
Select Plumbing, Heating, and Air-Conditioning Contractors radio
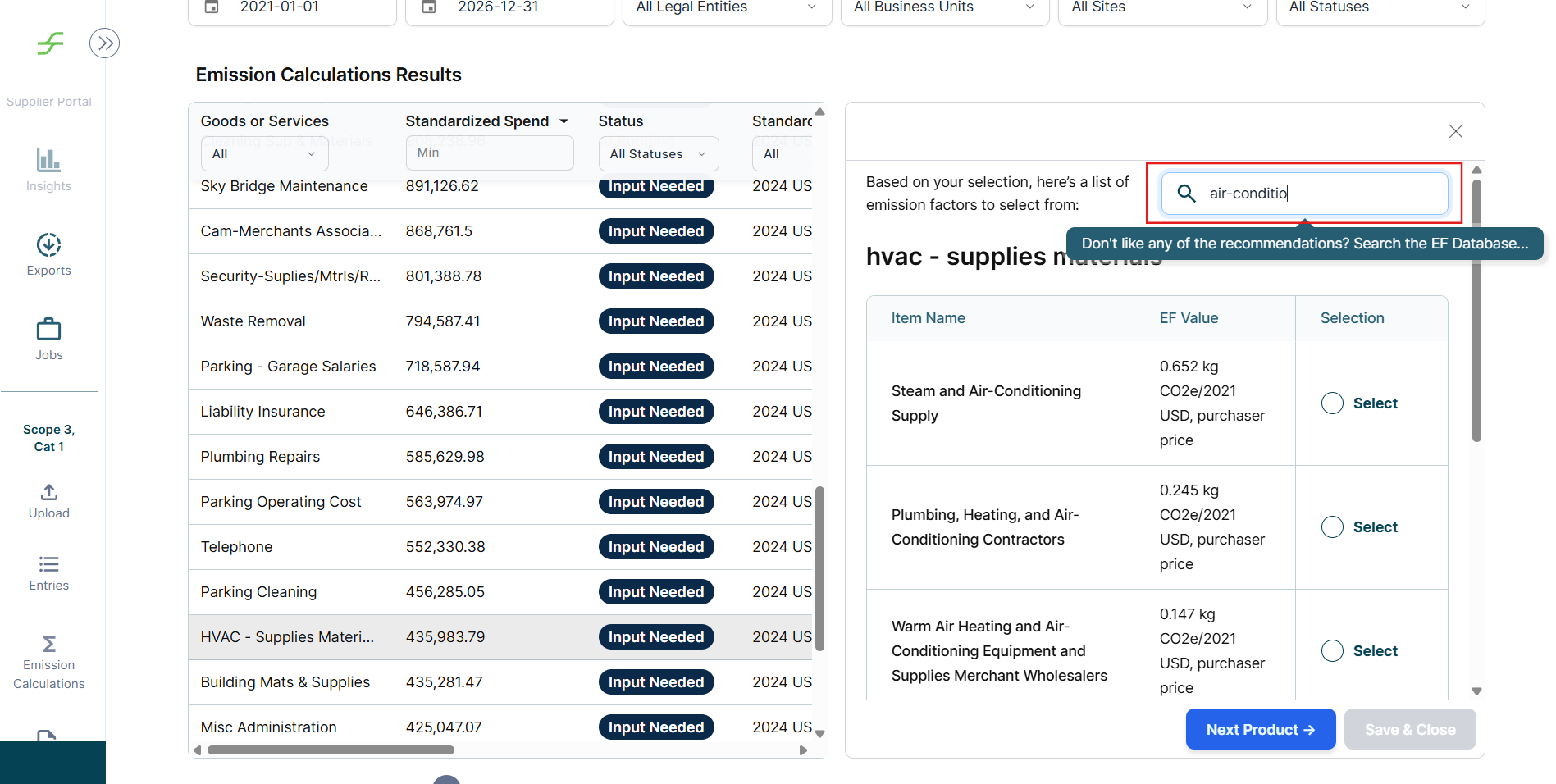tap(1332, 527)
